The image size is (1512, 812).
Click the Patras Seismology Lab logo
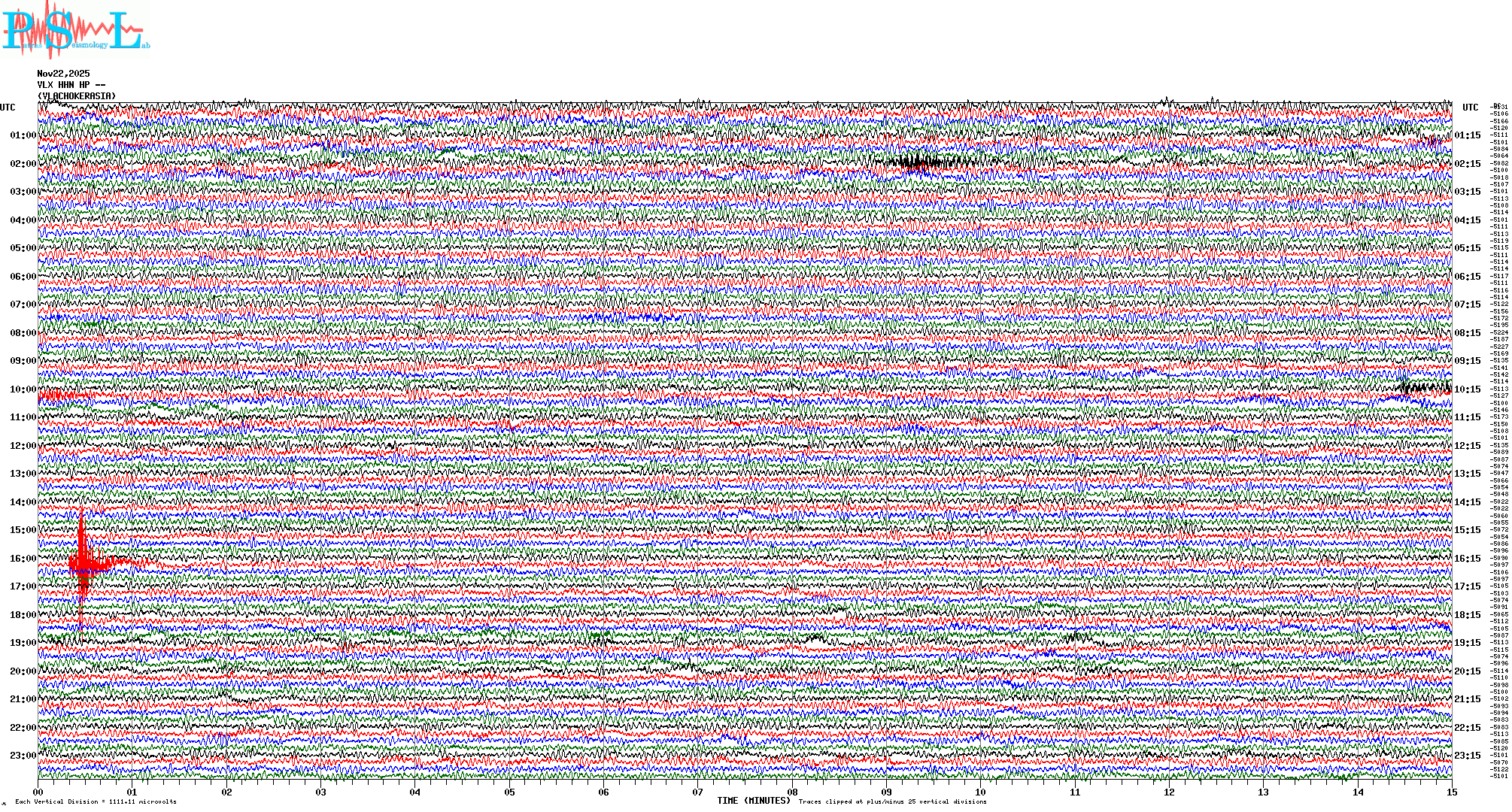pos(75,30)
